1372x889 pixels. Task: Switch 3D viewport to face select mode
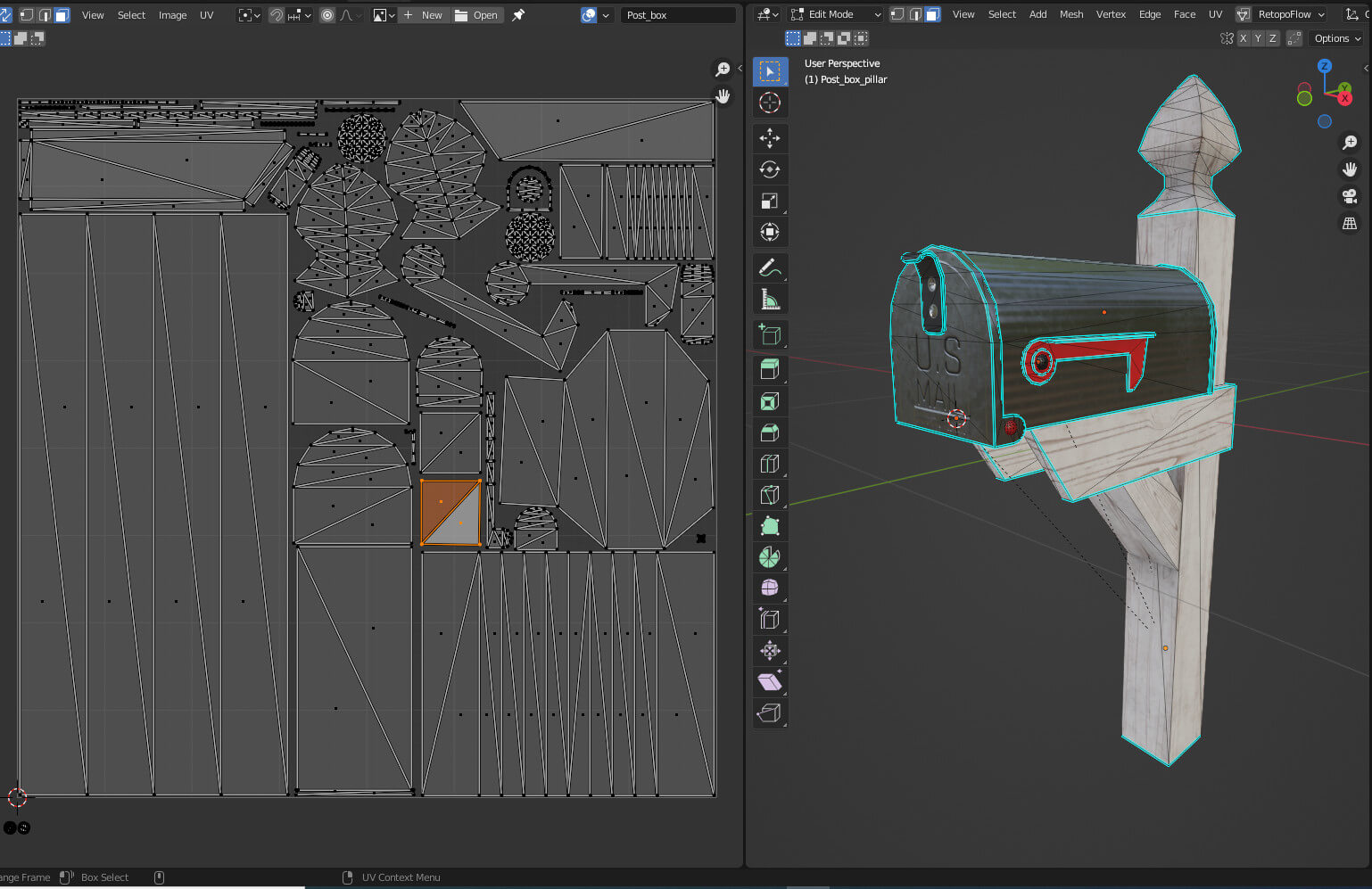click(x=932, y=14)
